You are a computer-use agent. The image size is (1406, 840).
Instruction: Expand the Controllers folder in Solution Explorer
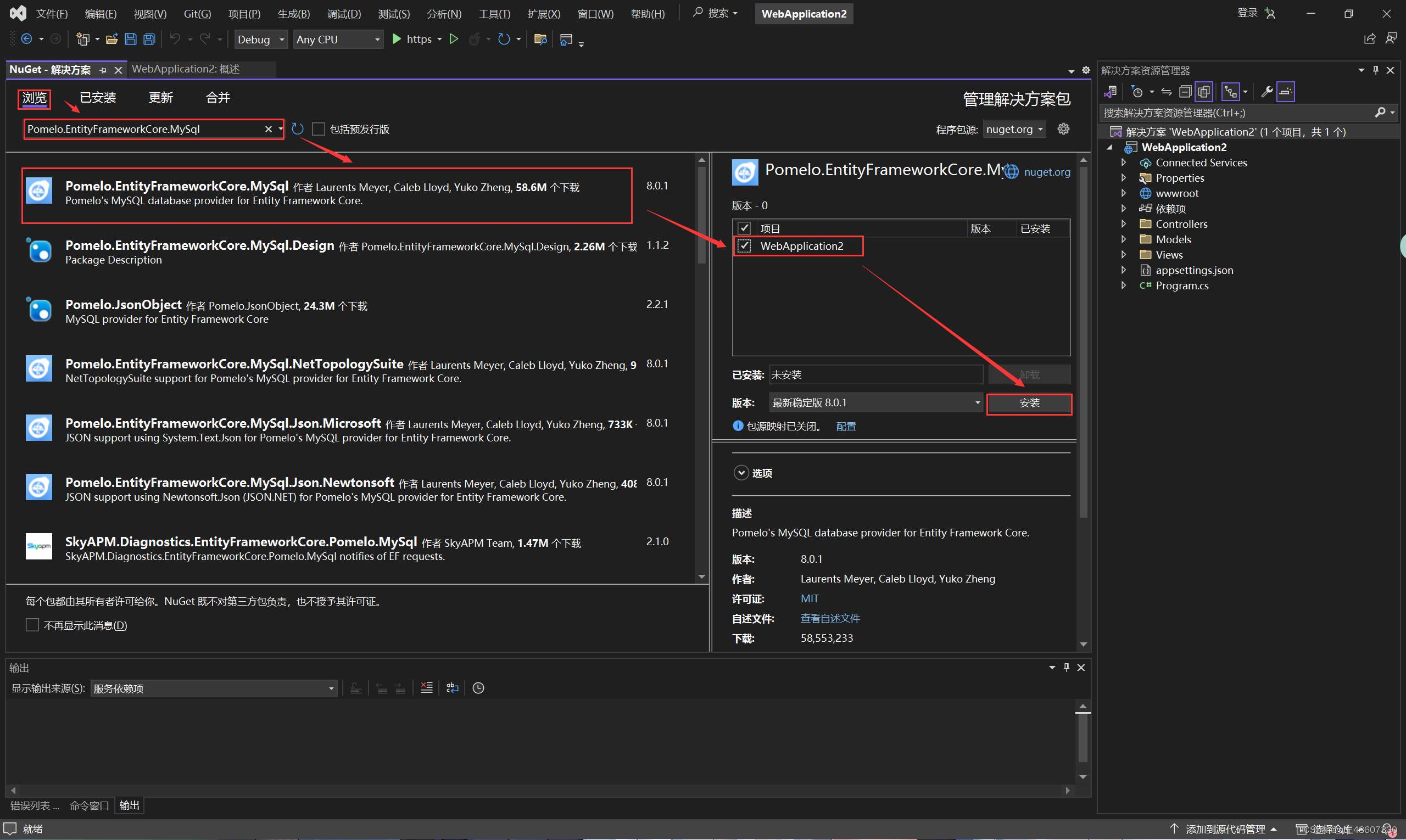pyautogui.click(x=1124, y=224)
